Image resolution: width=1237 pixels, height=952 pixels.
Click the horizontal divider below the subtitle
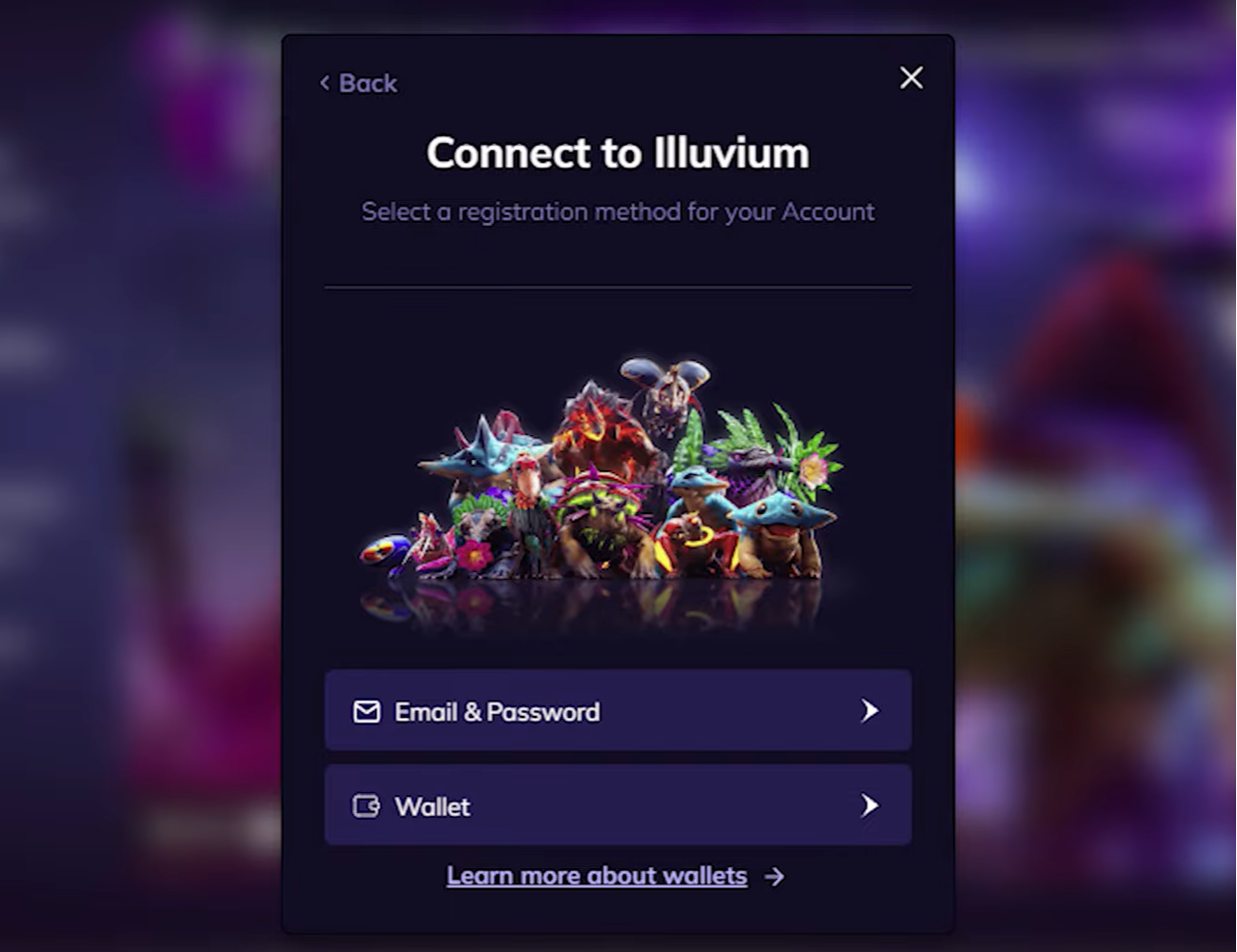click(618, 287)
